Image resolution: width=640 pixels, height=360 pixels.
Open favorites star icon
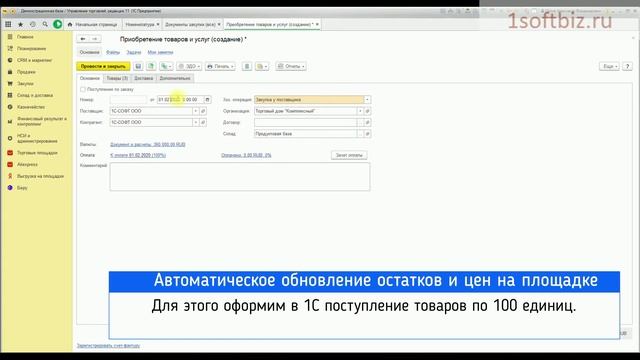coord(20,24)
